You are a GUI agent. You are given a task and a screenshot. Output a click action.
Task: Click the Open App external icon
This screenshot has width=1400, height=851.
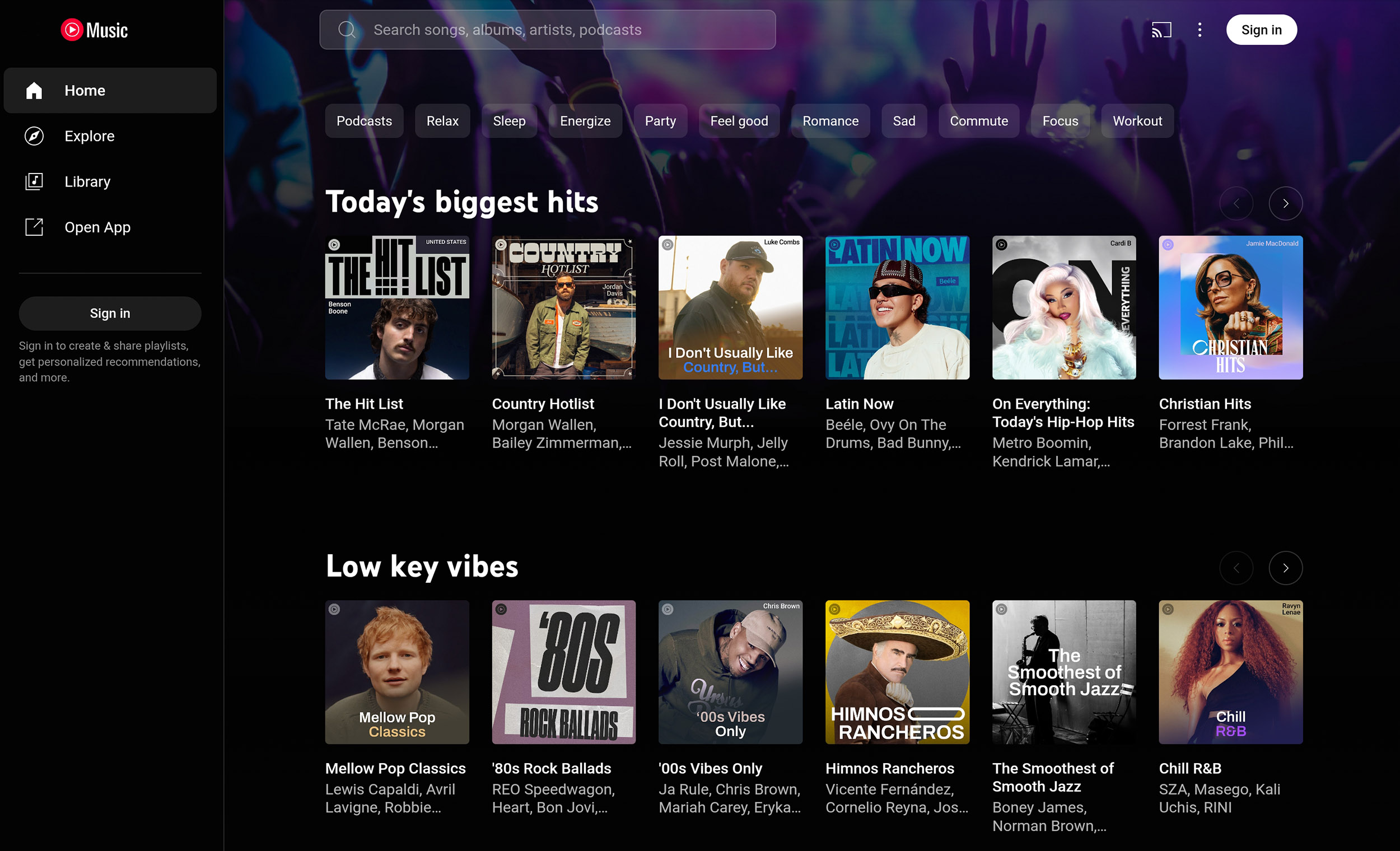coord(34,227)
